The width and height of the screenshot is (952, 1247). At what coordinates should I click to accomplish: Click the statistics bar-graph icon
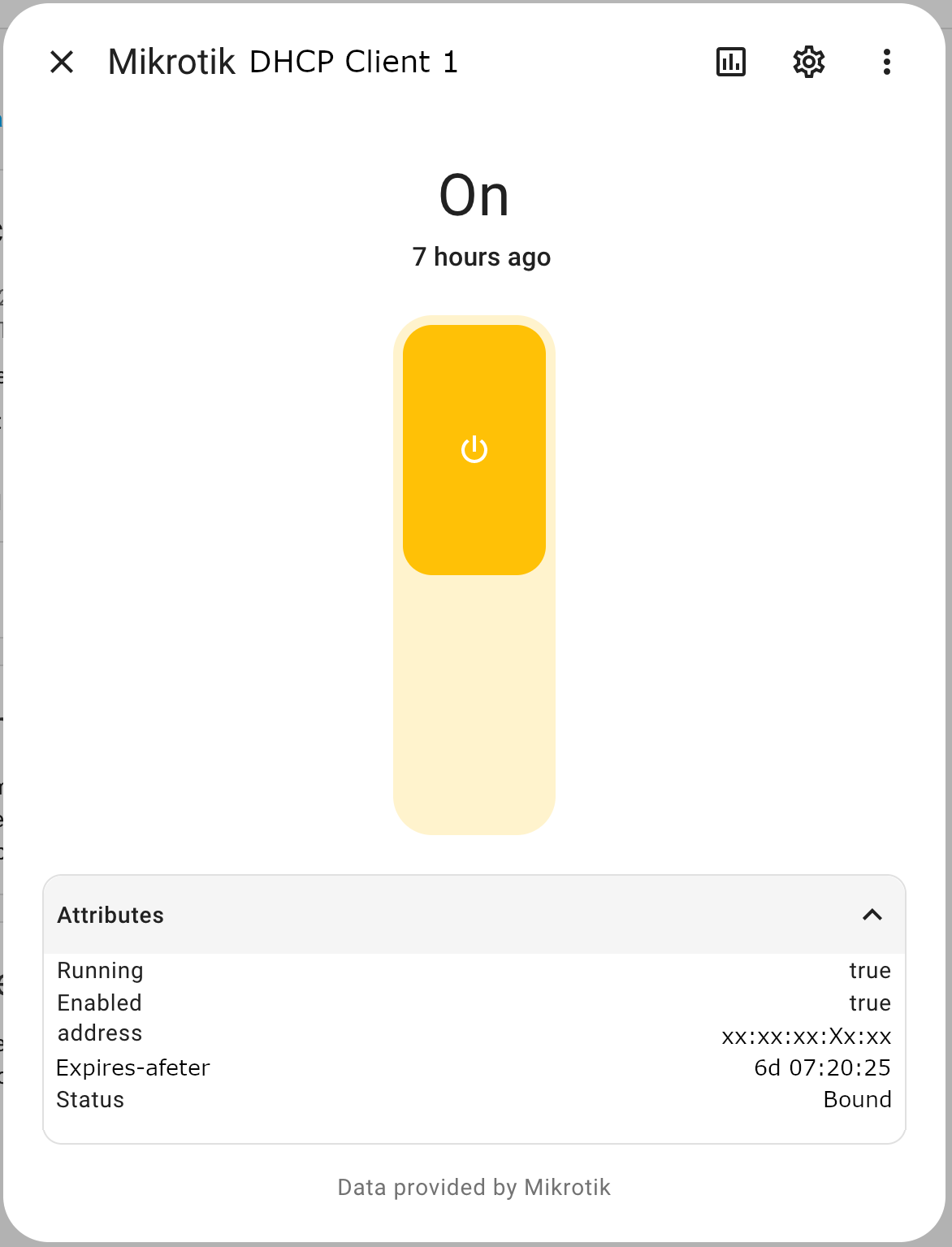click(729, 61)
